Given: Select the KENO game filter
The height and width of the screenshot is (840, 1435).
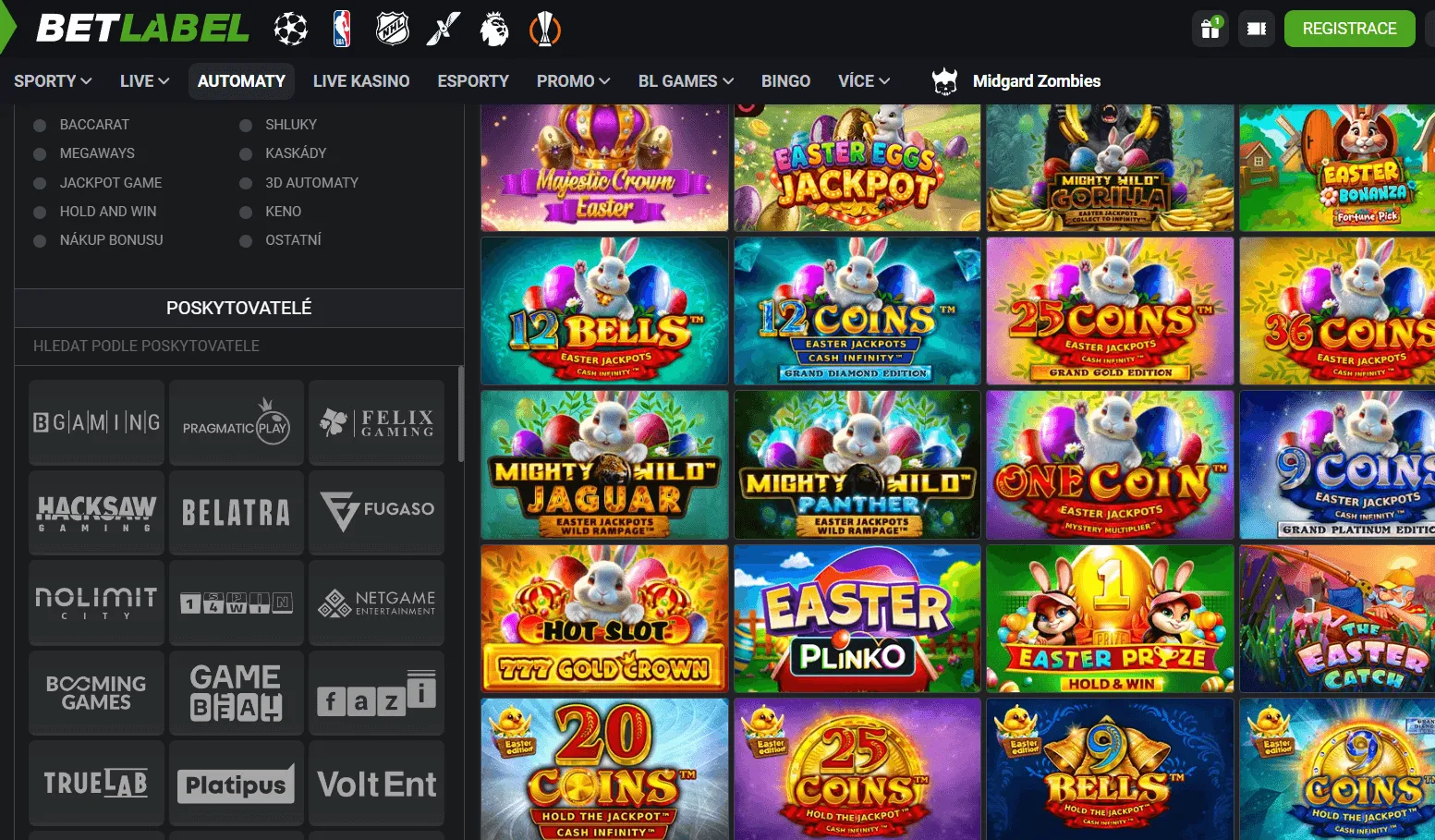Looking at the screenshot, I should (x=283, y=212).
